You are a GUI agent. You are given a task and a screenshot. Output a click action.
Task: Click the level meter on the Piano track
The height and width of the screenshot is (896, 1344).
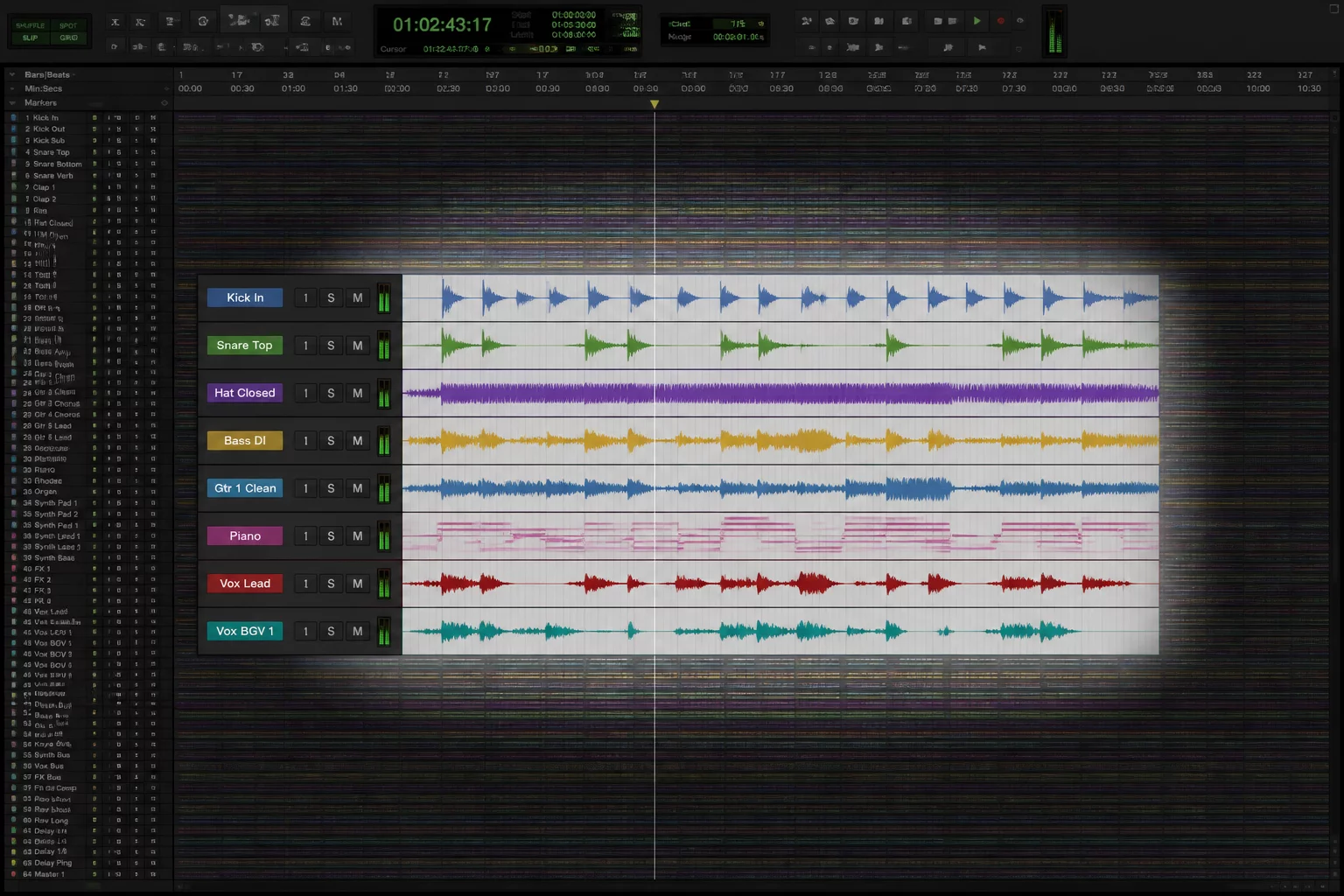click(x=384, y=536)
